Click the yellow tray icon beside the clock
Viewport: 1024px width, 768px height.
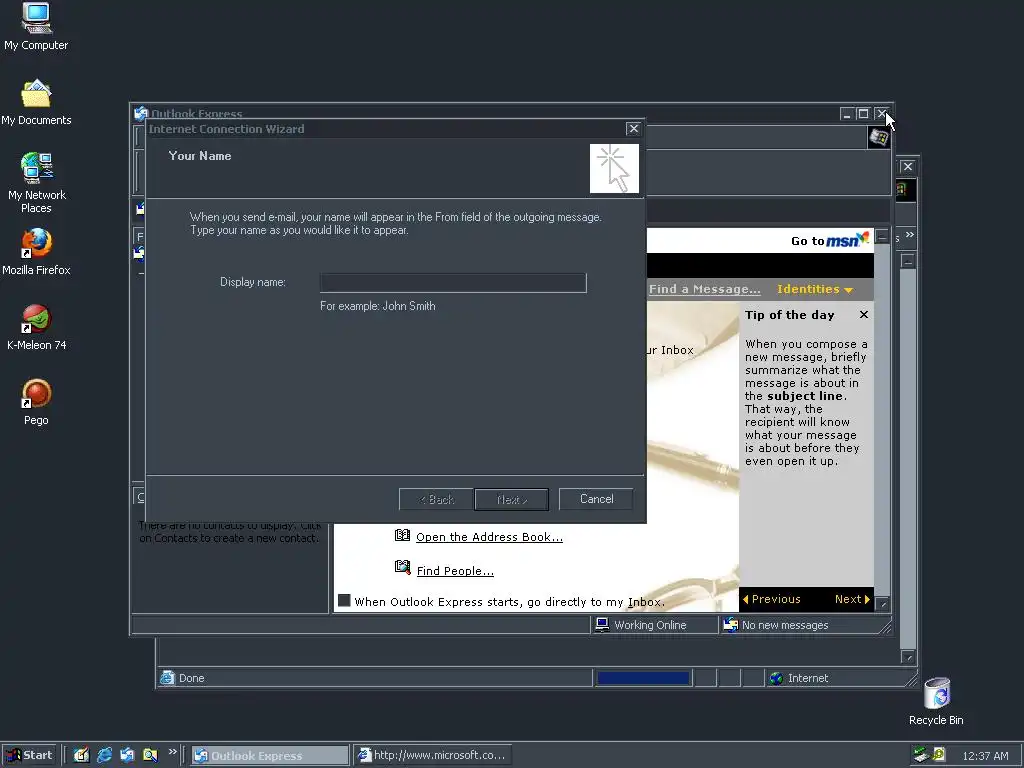point(939,755)
